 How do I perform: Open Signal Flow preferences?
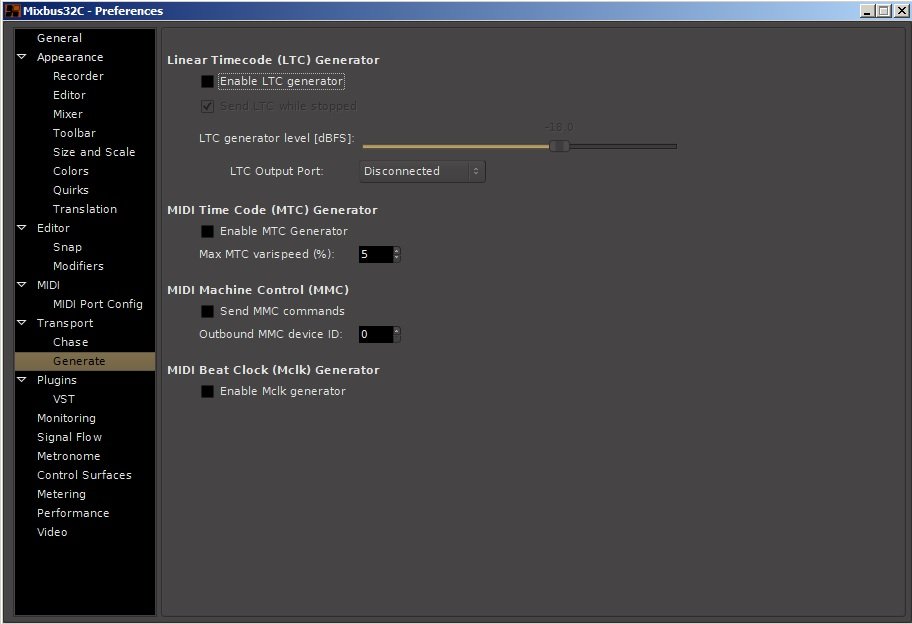[69, 437]
